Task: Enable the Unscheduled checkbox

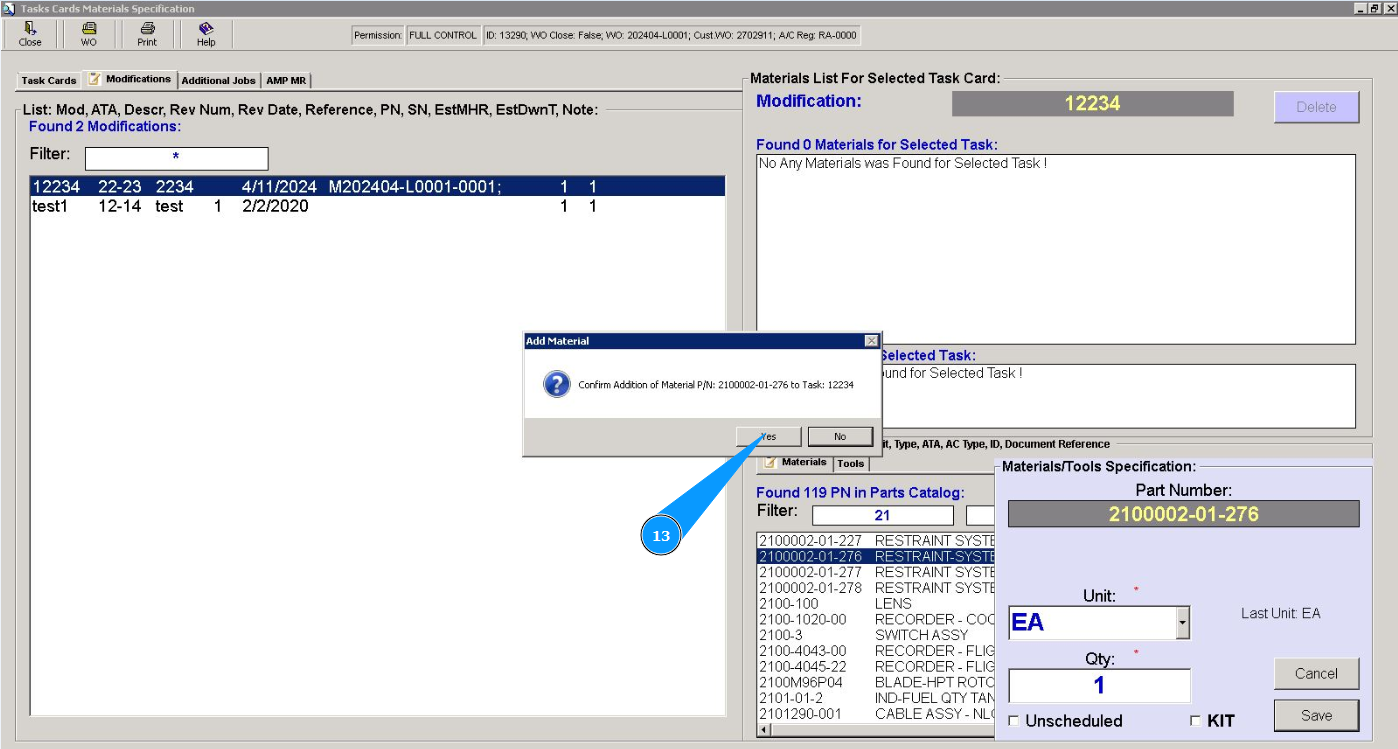Action: pyautogui.click(x=1015, y=721)
